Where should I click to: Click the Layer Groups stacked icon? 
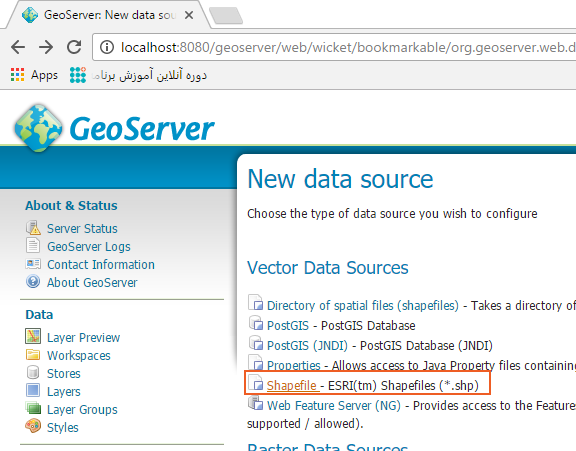coord(33,408)
